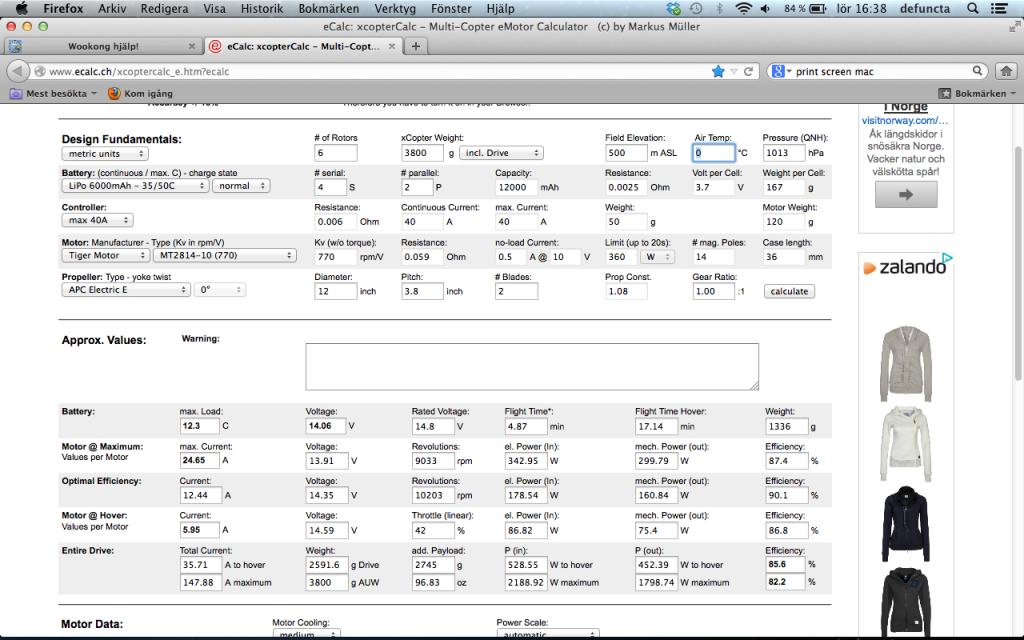Close the eCalc xcopterCalc tab
This screenshot has height=640, width=1024.
392,46
